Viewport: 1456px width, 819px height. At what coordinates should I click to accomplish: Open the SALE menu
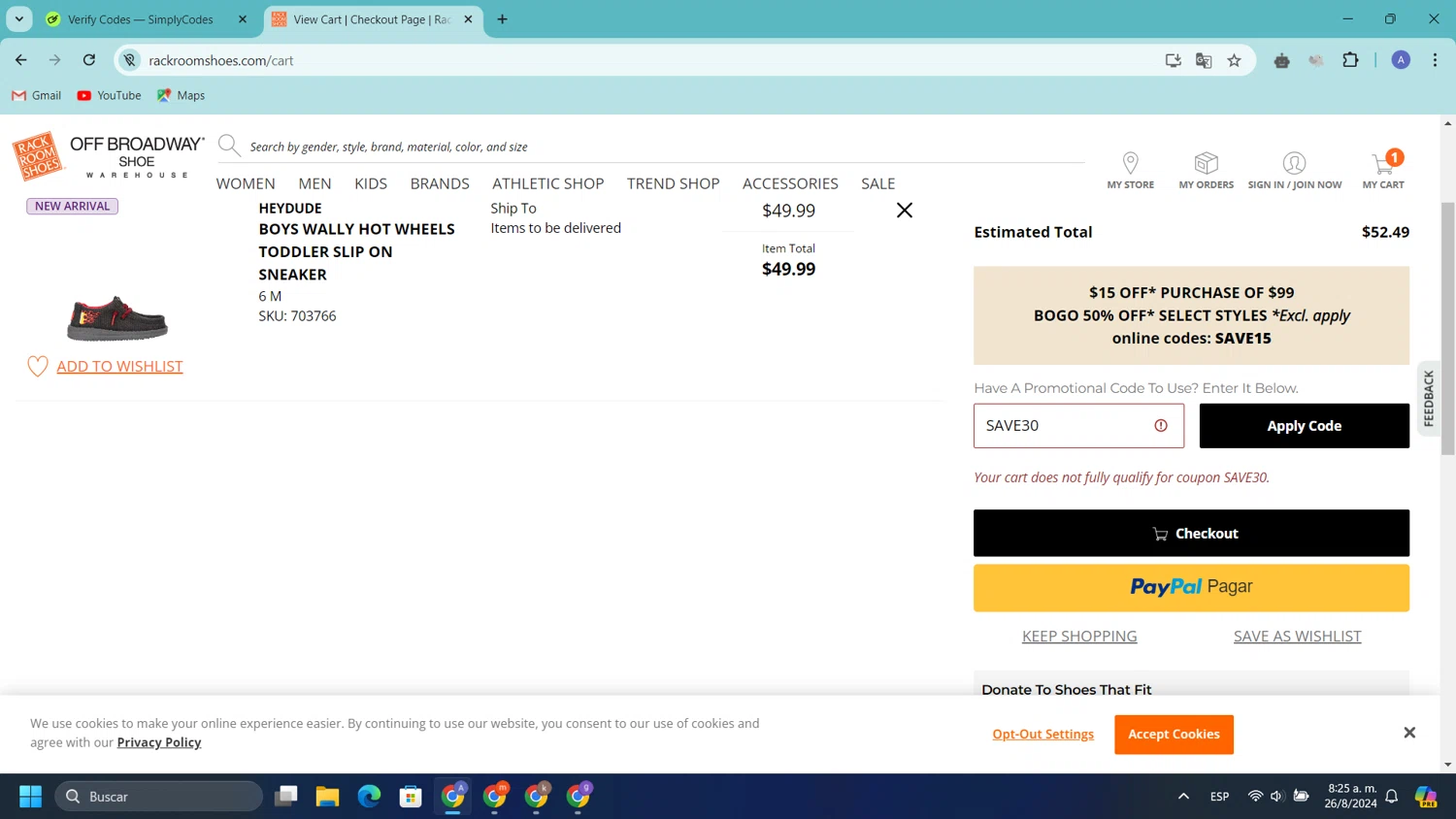877,183
